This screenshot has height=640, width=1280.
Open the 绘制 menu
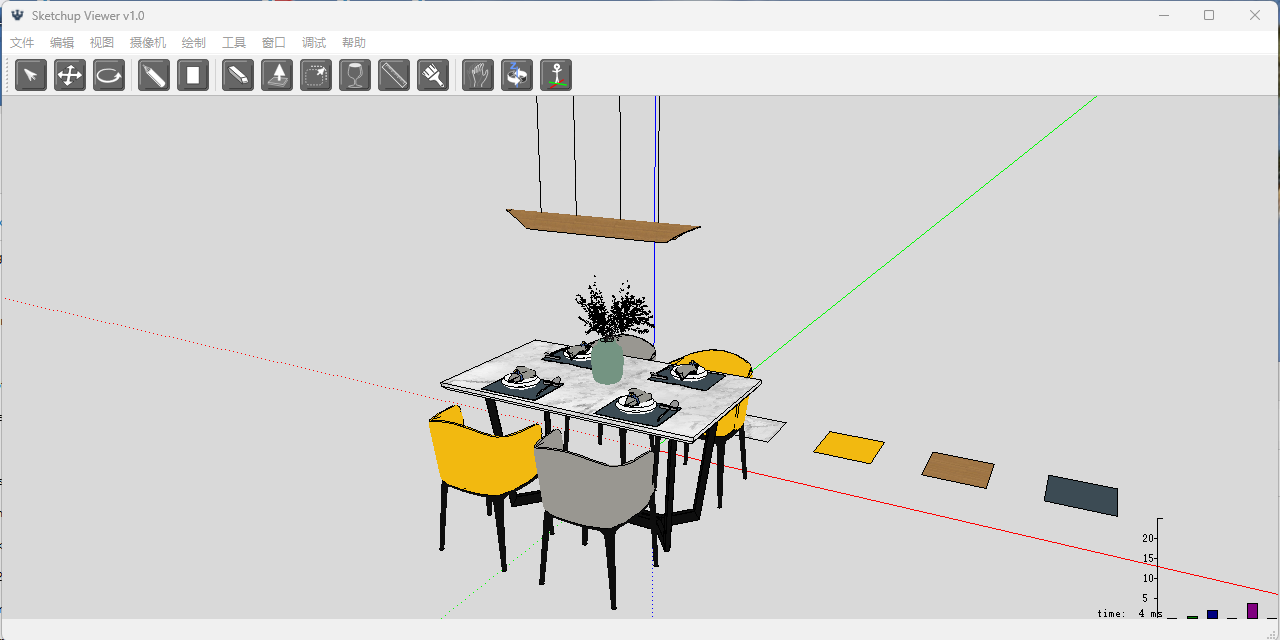193,42
